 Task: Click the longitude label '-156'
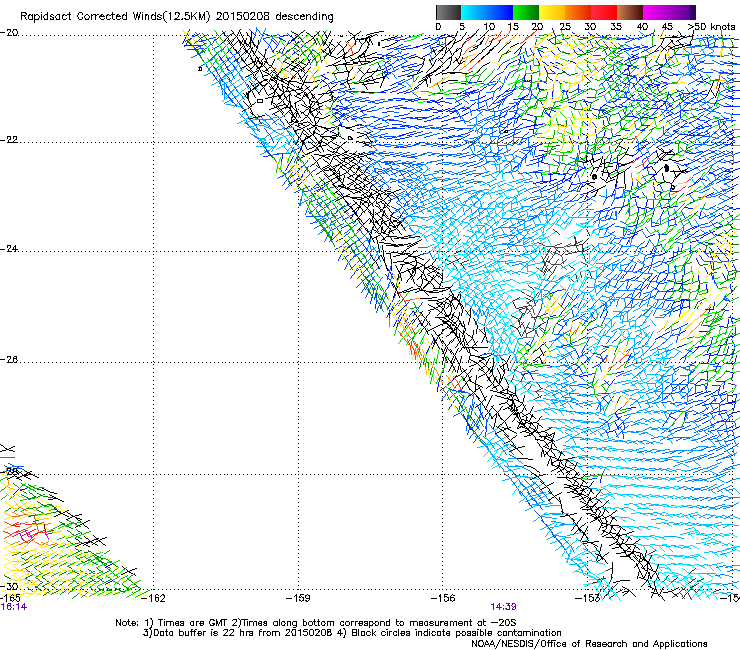443,598
